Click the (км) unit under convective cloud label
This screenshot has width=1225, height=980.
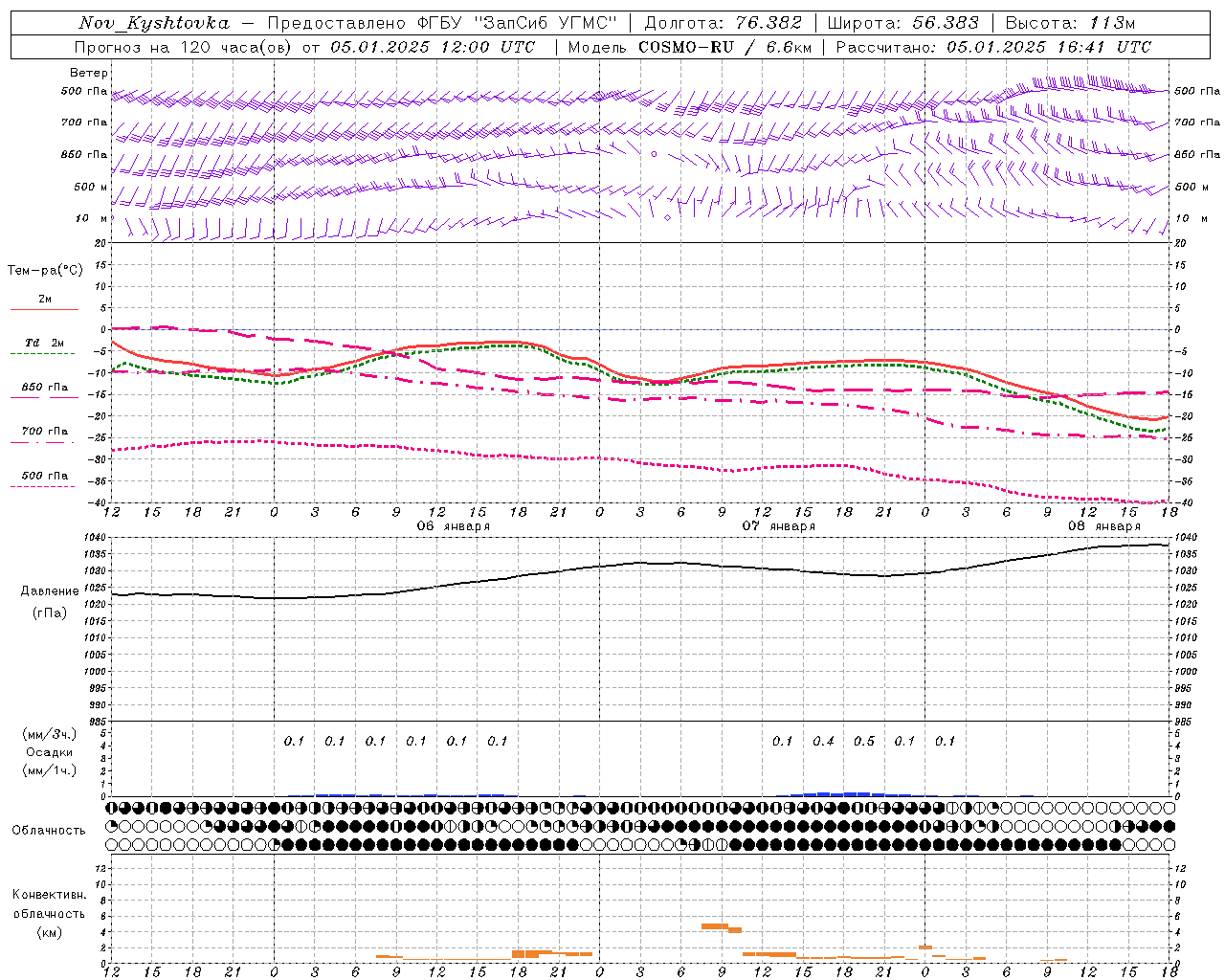tap(50, 932)
